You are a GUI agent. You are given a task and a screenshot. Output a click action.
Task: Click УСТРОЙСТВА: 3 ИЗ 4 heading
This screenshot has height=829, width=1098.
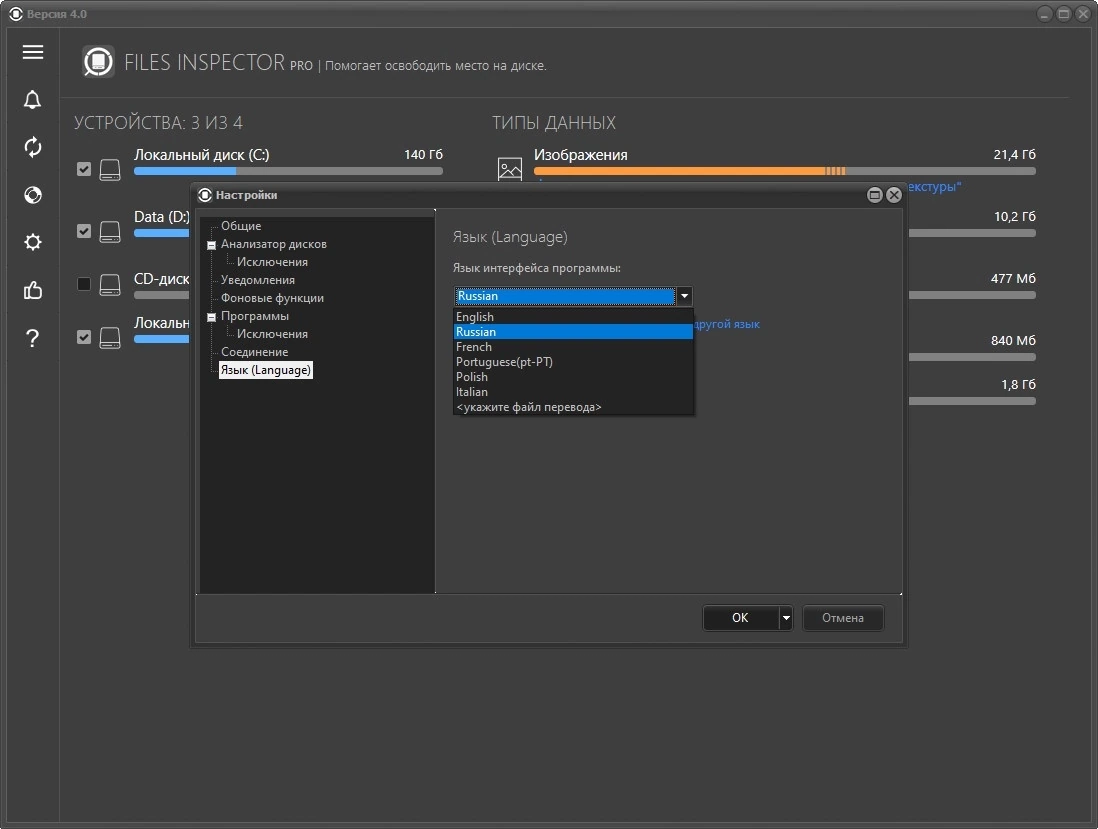click(x=158, y=123)
